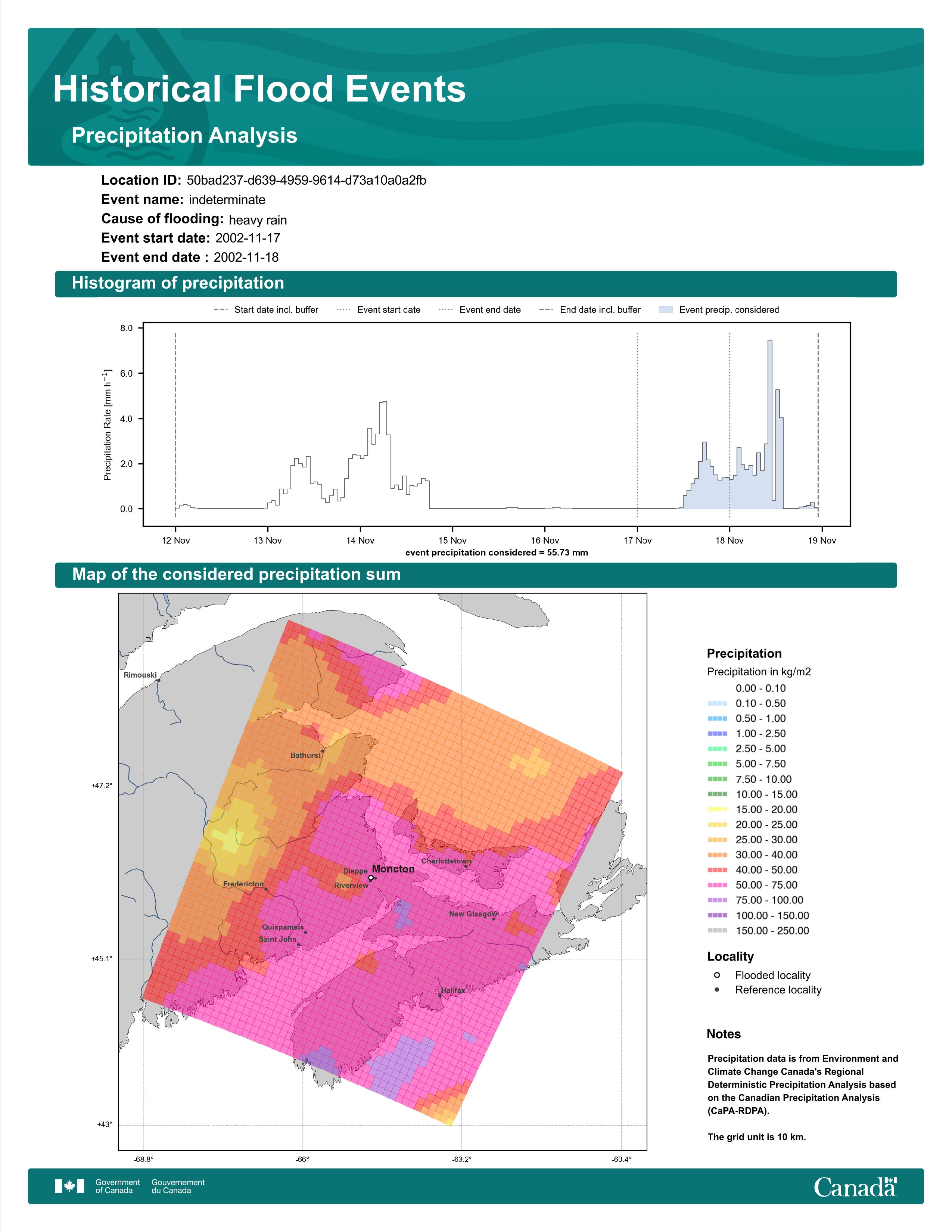952x1232 pixels.
Task: Click the Government of Canada flag icon
Action: tap(69, 1186)
